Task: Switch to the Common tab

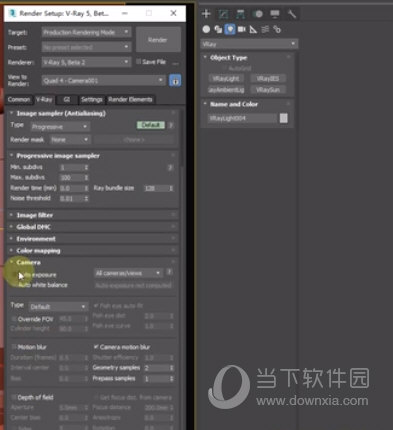Action: coord(19,99)
